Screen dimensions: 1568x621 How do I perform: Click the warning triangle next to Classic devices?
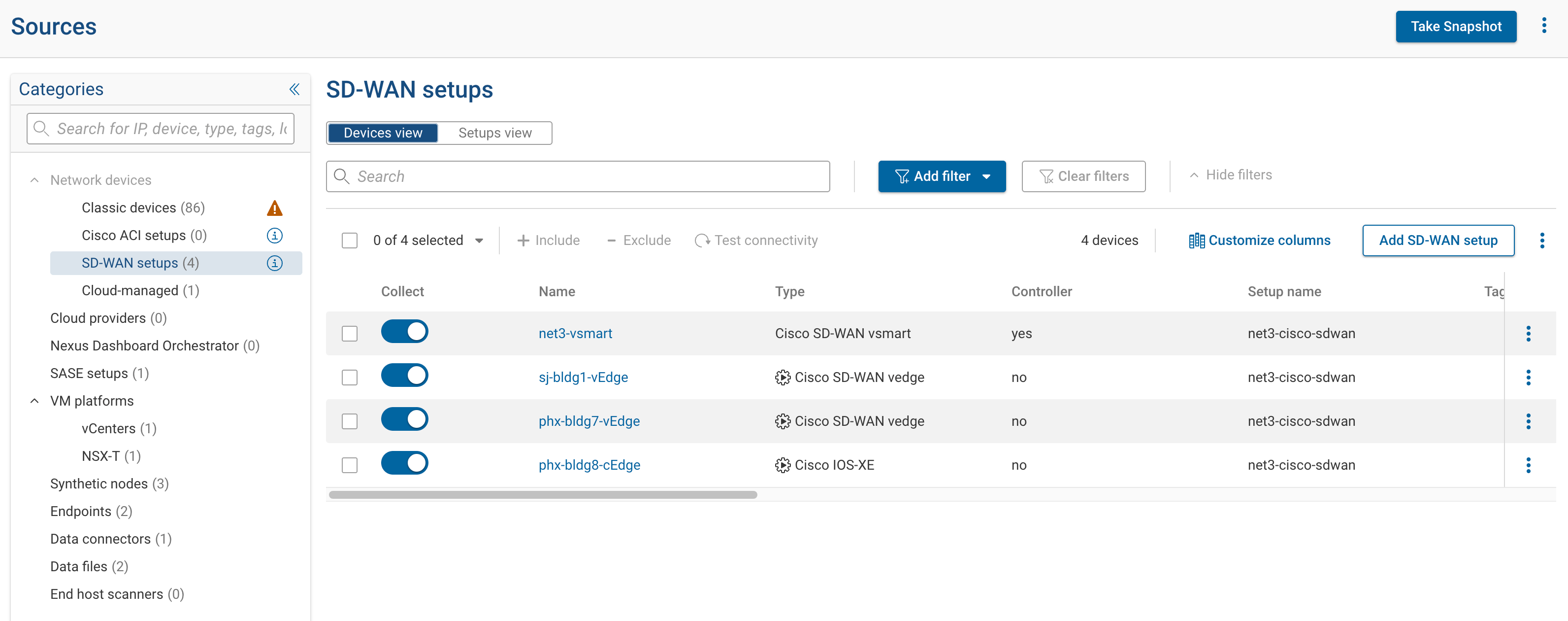274,208
